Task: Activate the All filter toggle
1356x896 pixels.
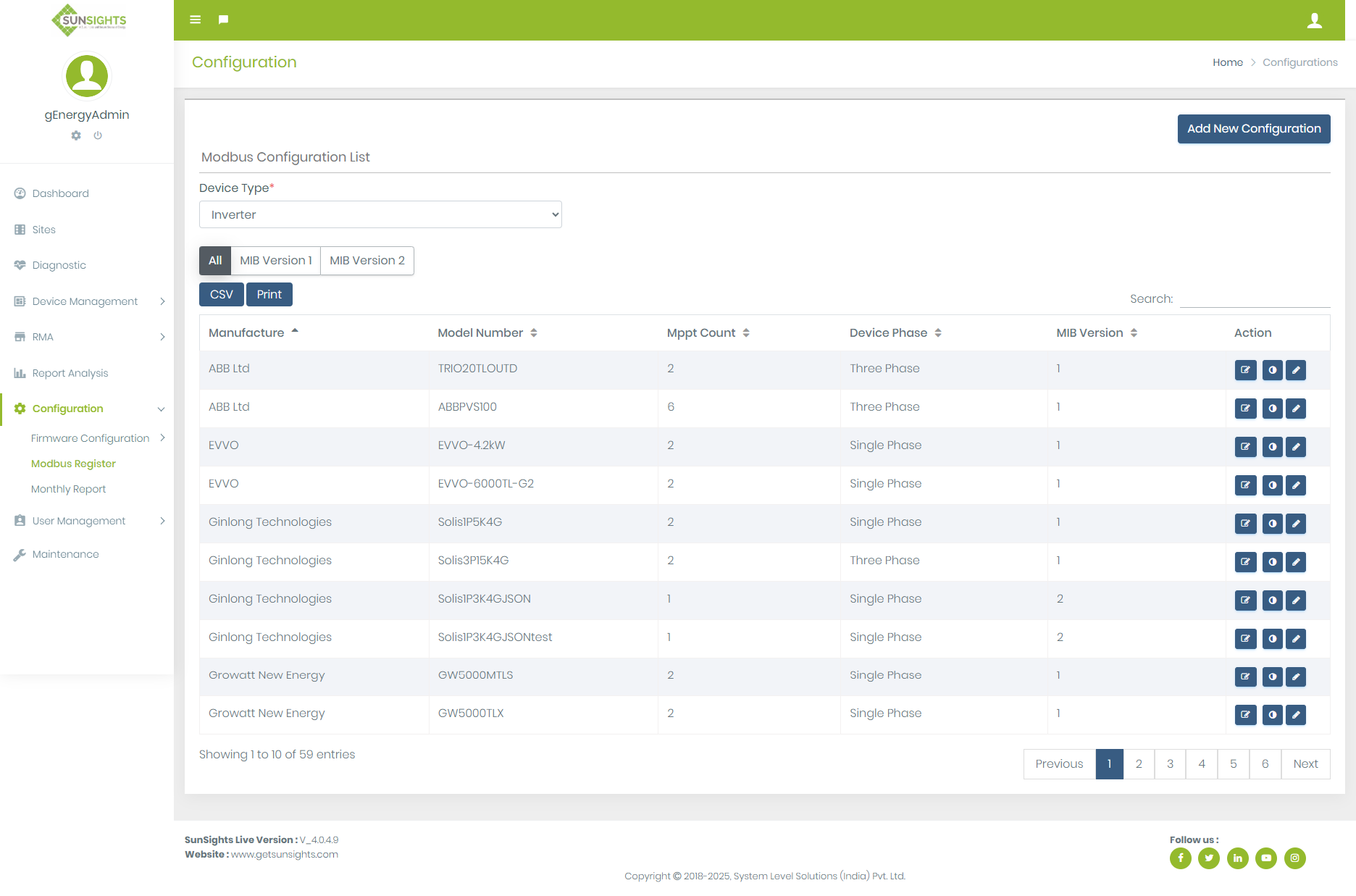Action: 214,260
